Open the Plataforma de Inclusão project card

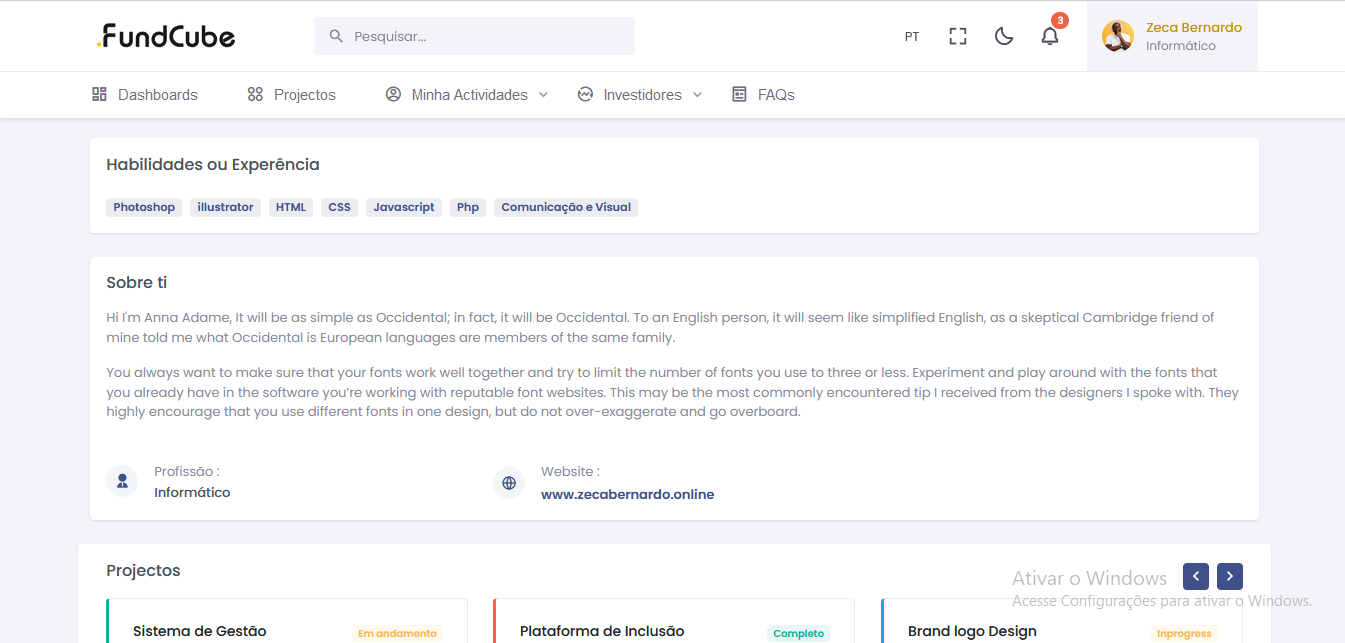point(602,631)
